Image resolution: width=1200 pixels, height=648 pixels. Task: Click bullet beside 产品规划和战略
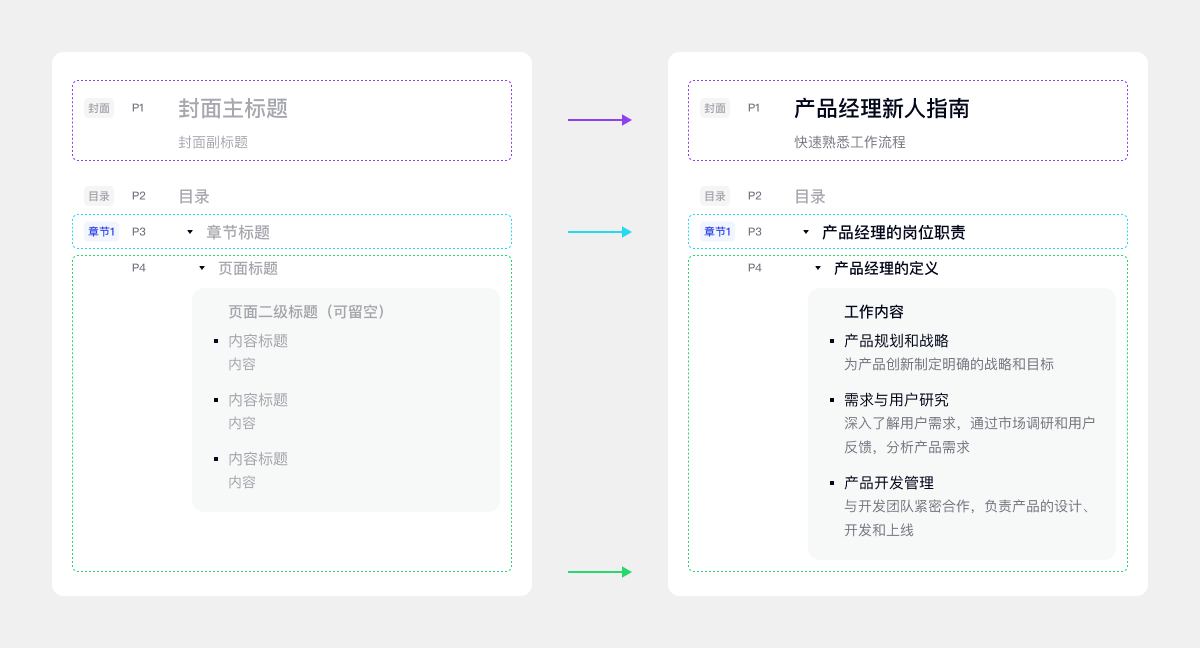832,341
